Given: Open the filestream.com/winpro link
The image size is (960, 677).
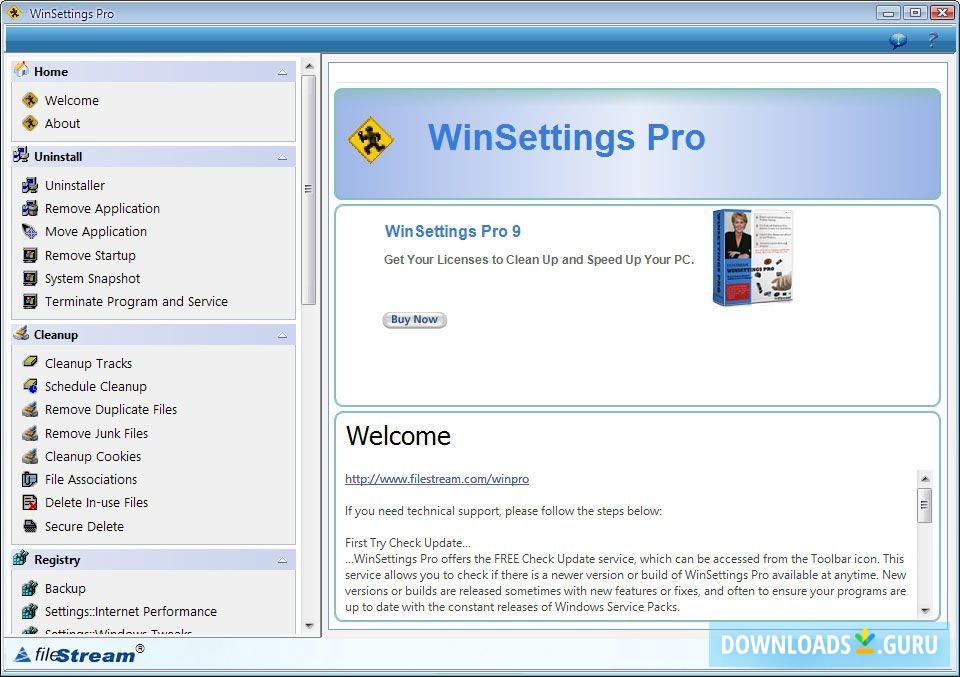Looking at the screenshot, I should coord(437,479).
